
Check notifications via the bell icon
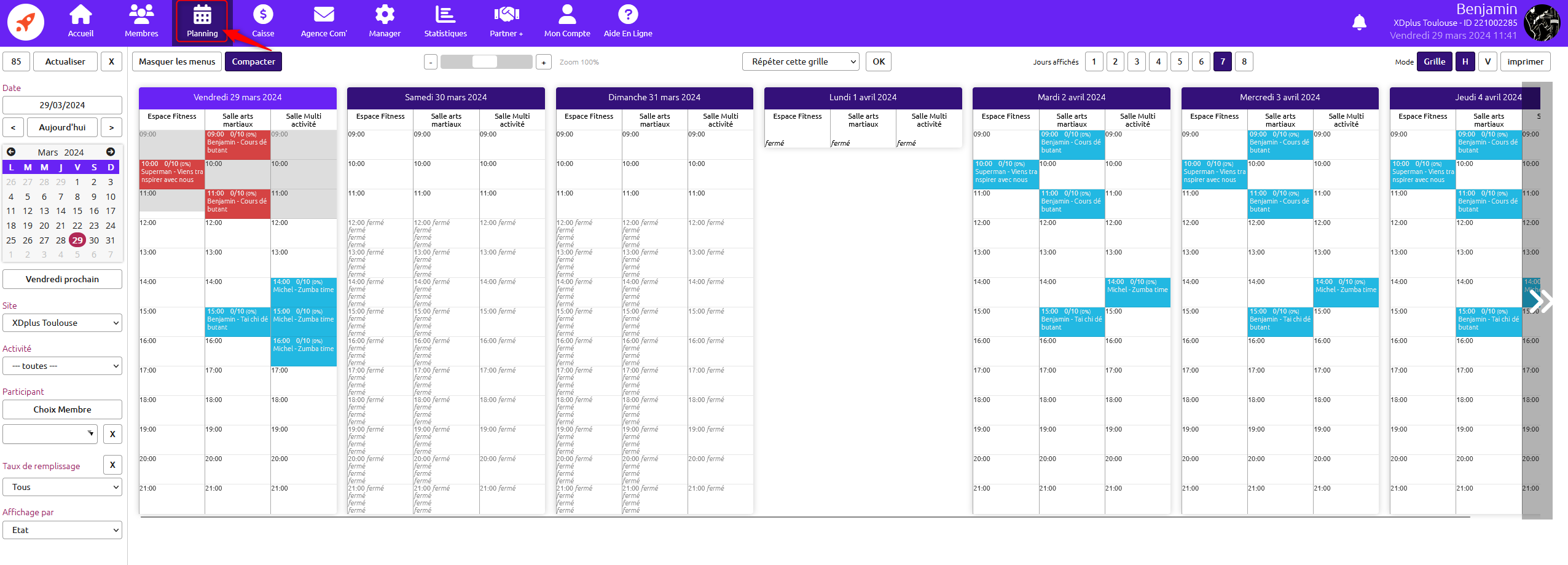(x=1359, y=22)
